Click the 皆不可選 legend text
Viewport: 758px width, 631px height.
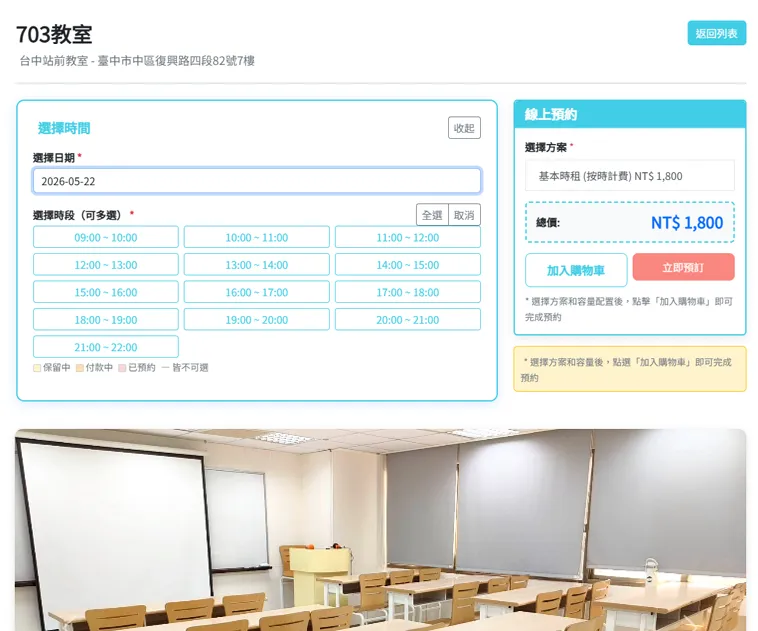pos(190,368)
